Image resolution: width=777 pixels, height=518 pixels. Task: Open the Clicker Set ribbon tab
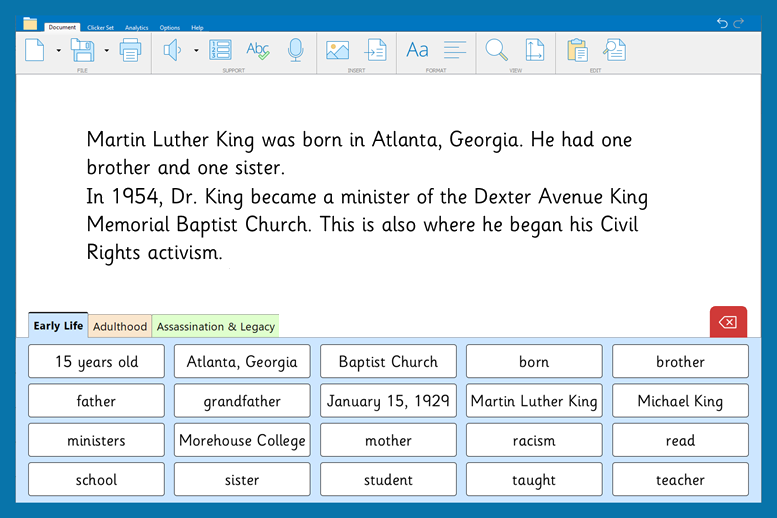pyautogui.click(x=101, y=27)
